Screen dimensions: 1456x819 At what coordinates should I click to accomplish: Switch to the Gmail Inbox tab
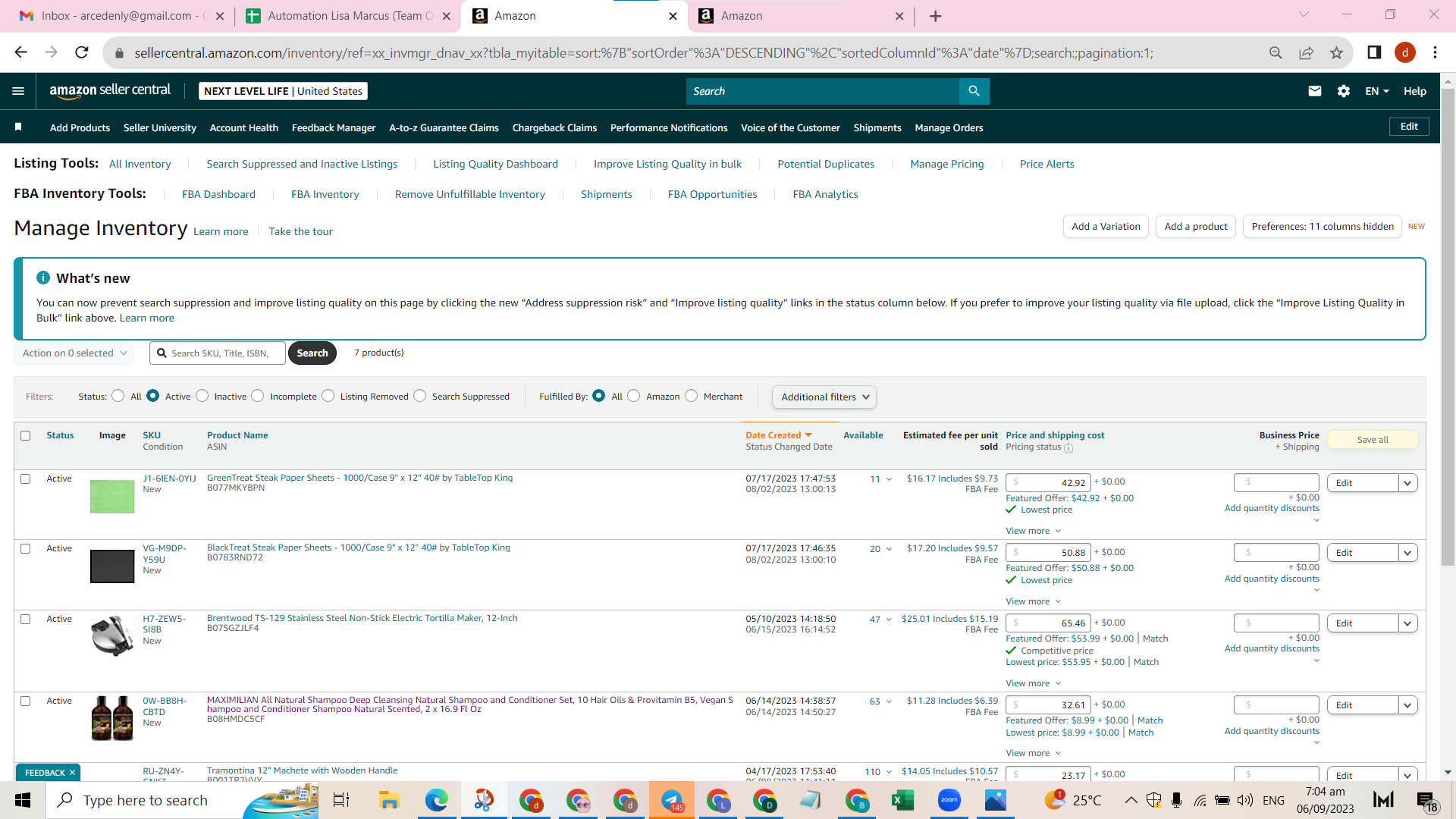pos(121,16)
